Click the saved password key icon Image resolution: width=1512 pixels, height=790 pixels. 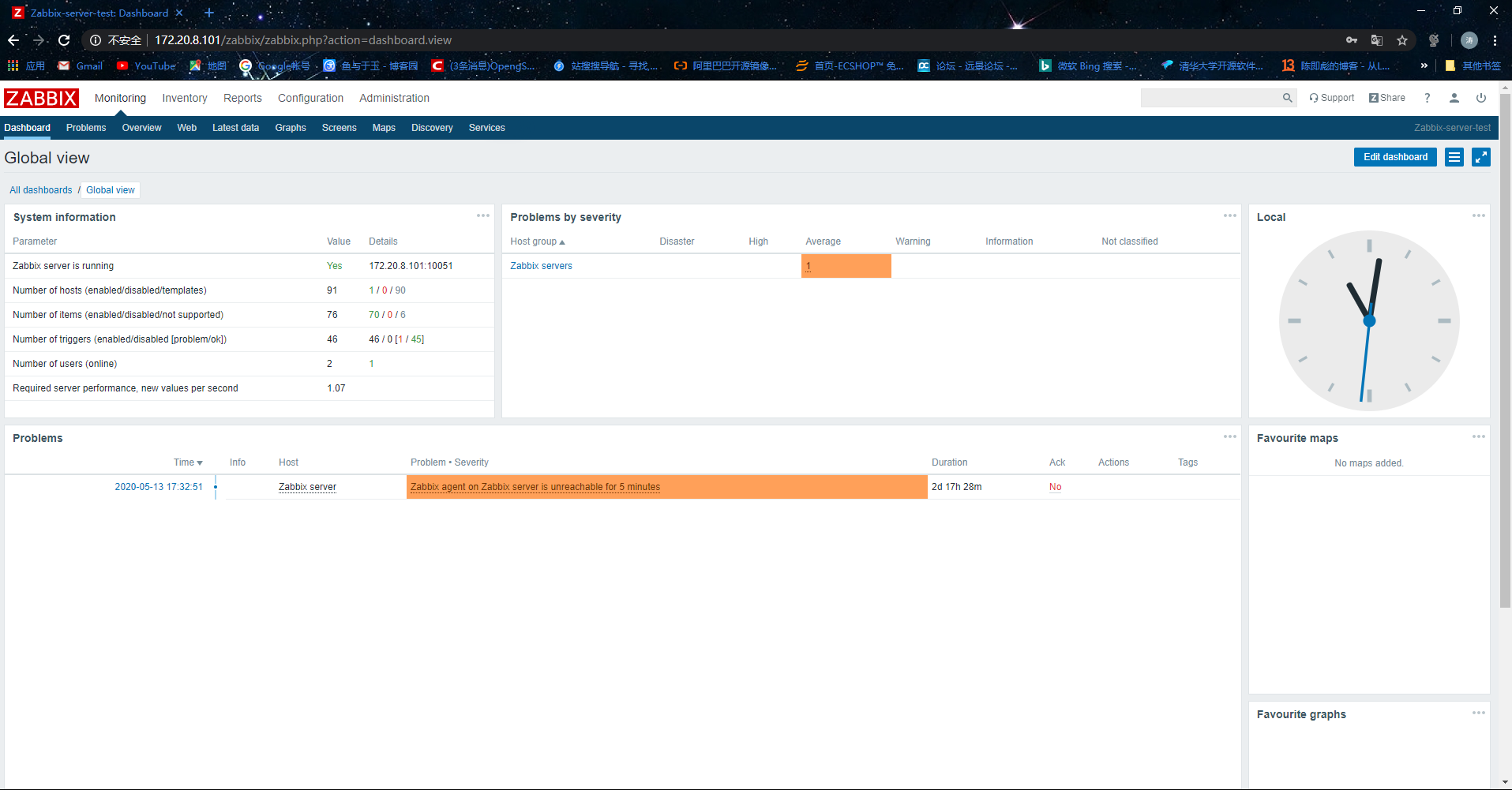coord(1352,40)
